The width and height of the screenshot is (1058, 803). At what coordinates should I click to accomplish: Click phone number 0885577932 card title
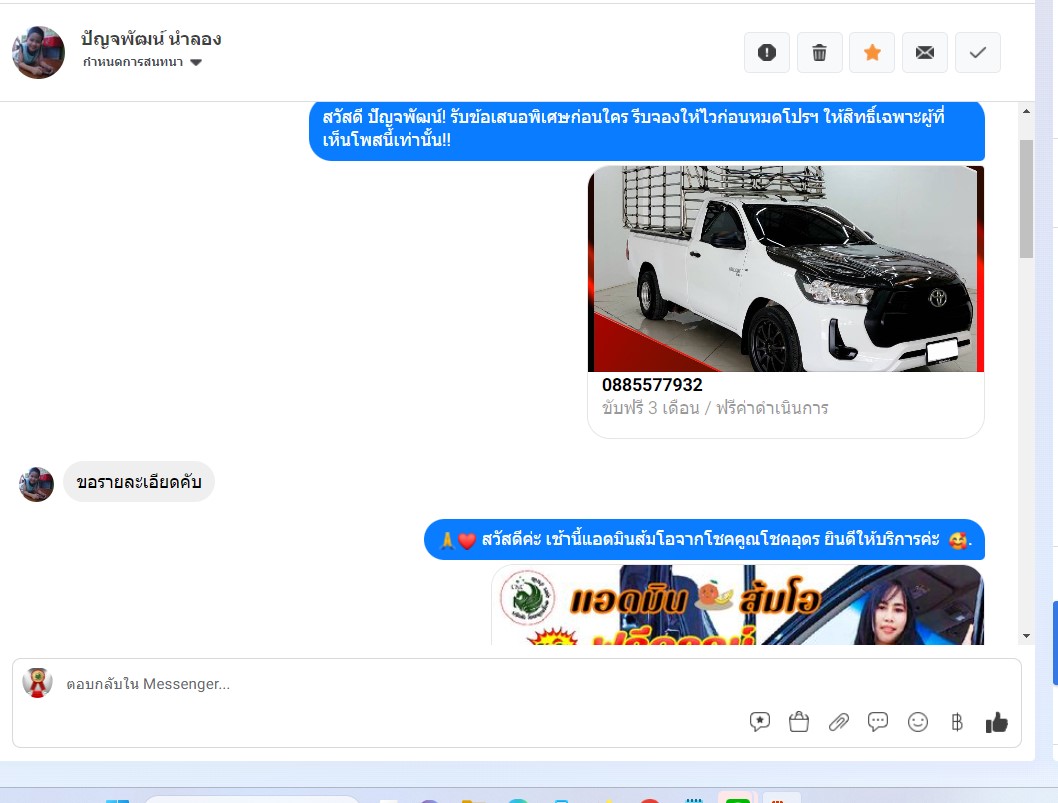[x=652, y=385]
